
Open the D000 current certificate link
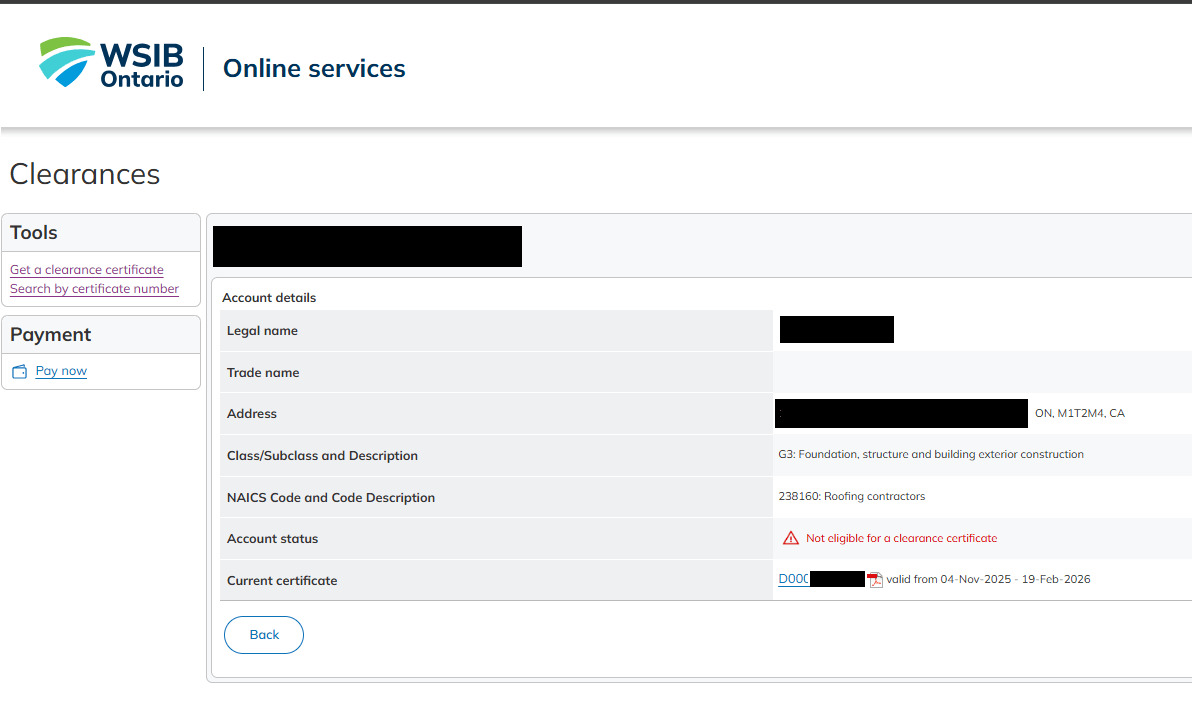click(793, 579)
